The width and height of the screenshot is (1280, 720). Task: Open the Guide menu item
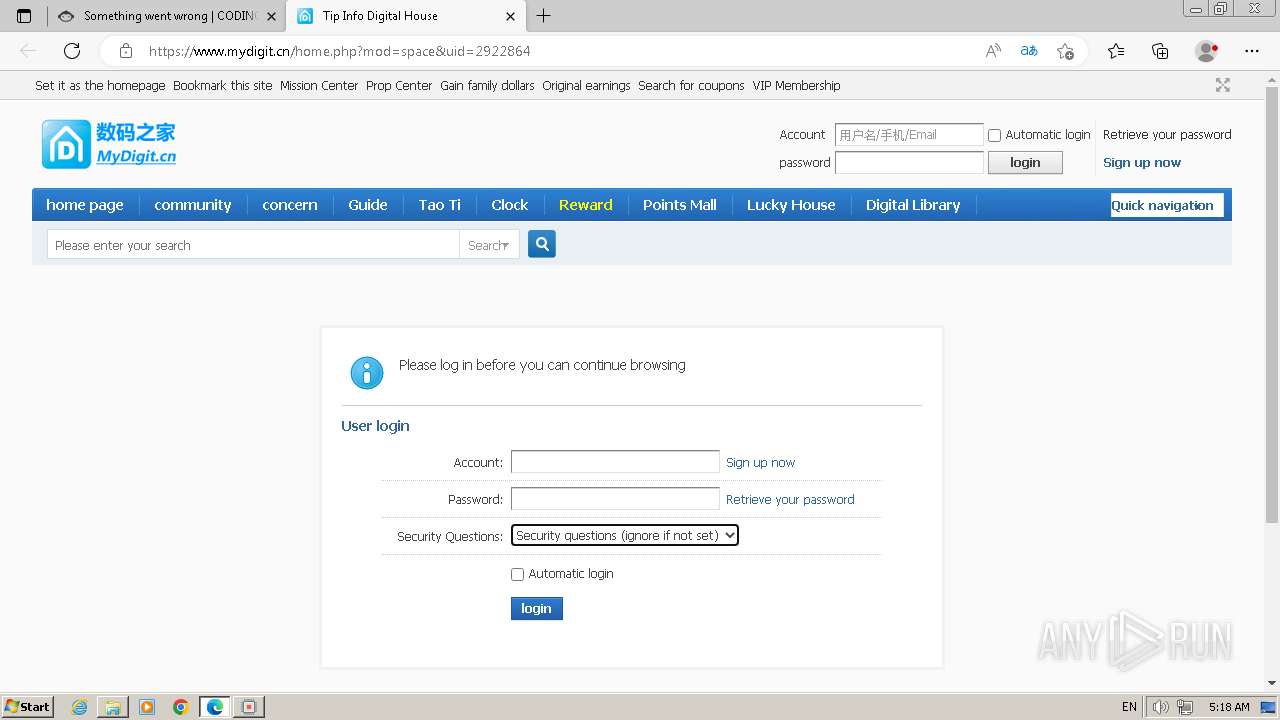368,205
